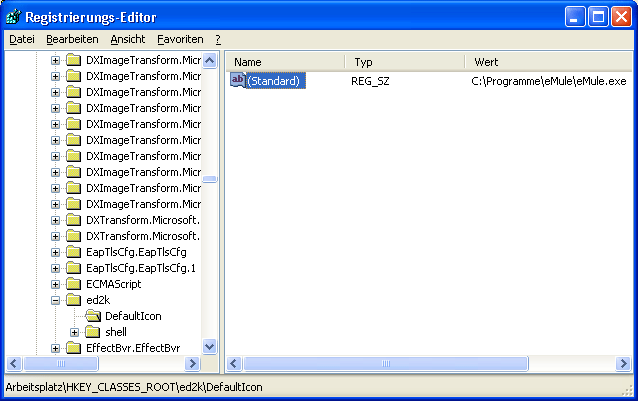Select the (Standard) value name
The image size is (638, 401).
[275, 81]
